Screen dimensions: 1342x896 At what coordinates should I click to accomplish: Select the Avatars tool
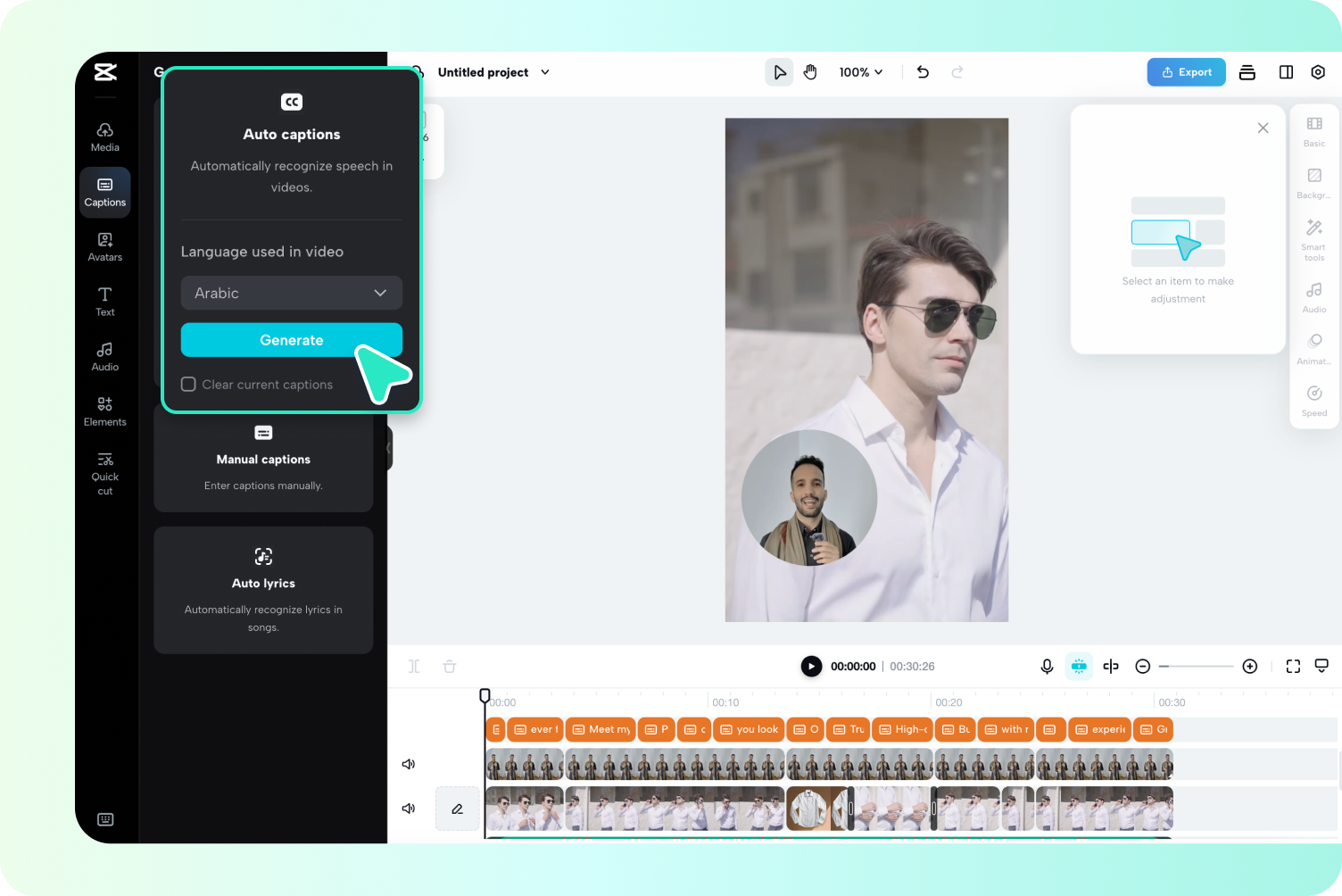(x=104, y=247)
